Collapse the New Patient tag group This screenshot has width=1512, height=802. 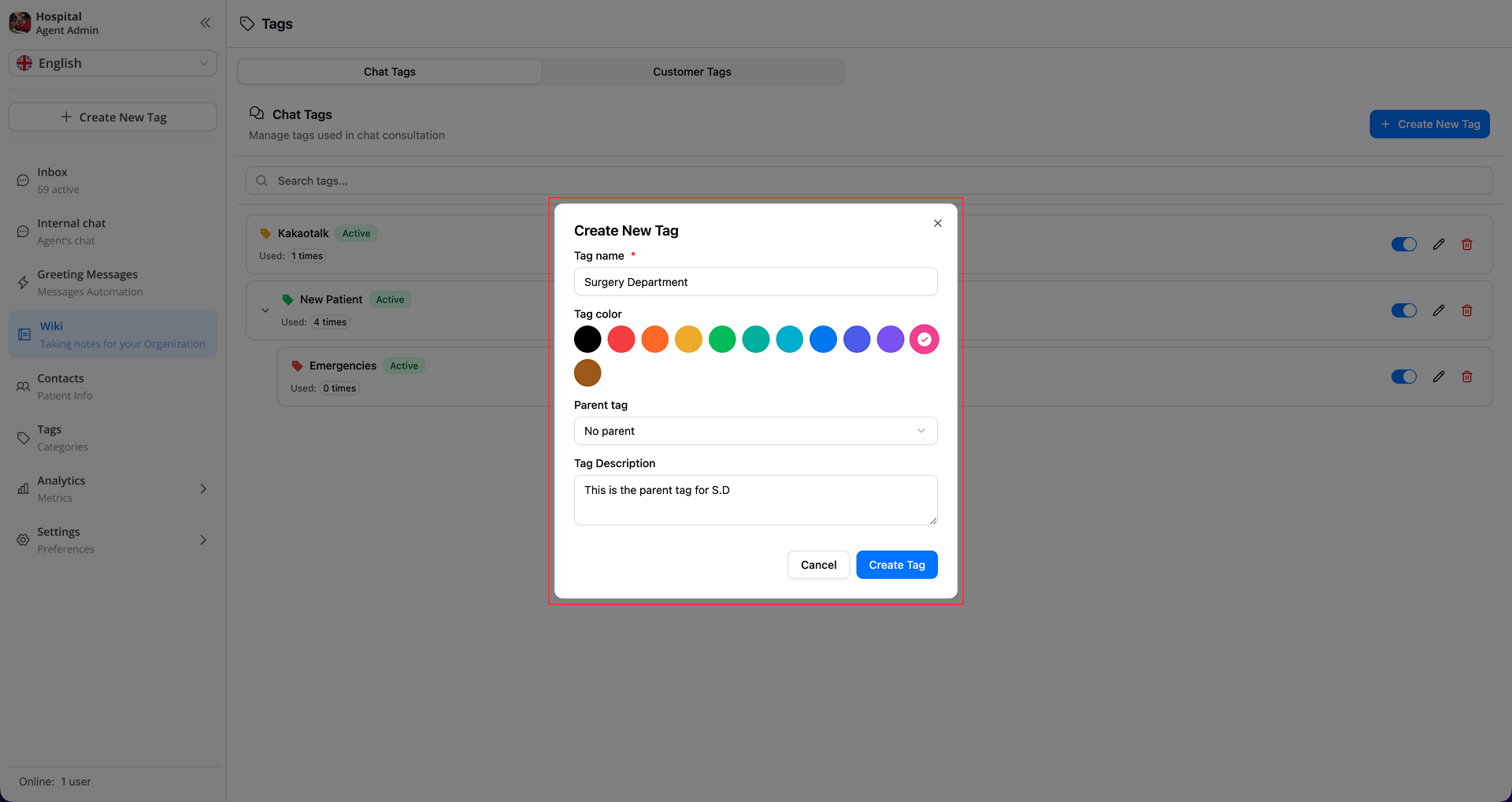265,310
